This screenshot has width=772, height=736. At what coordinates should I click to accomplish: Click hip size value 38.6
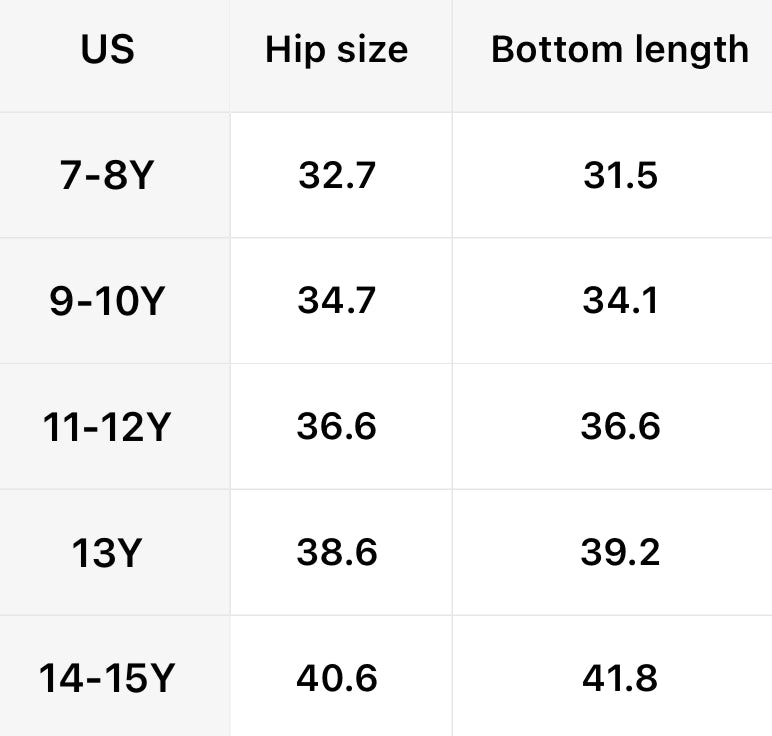(336, 553)
